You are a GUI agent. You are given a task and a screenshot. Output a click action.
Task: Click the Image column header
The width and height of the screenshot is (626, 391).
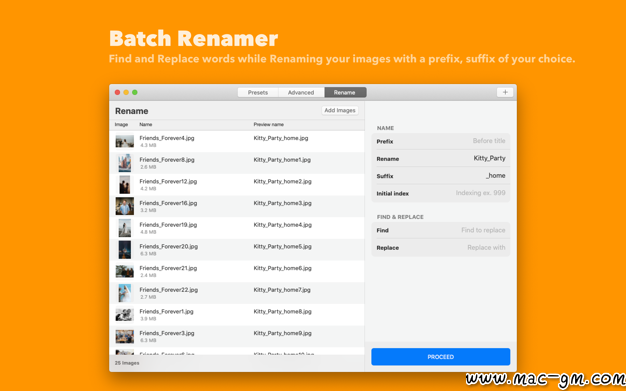[121, 125]
